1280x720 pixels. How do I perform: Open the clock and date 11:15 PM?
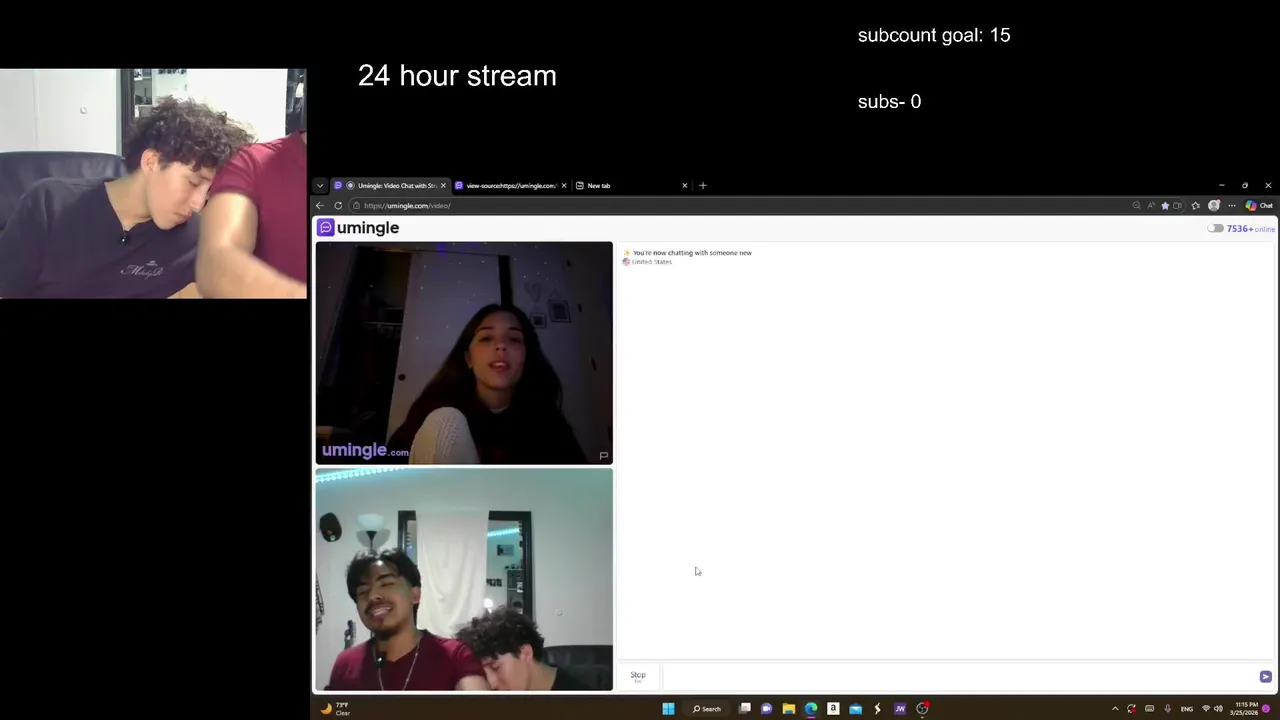(1244, 709)
